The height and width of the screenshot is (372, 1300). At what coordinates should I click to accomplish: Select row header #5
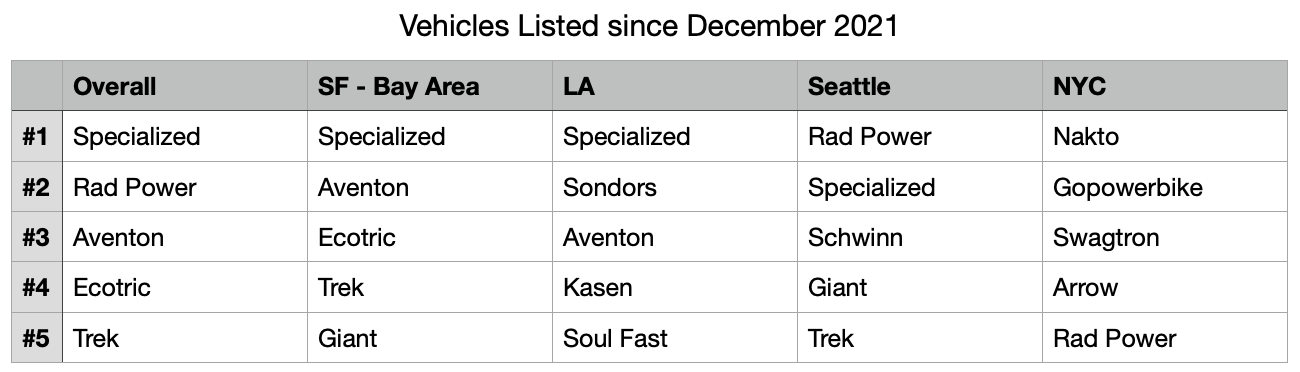coord(37,338)
